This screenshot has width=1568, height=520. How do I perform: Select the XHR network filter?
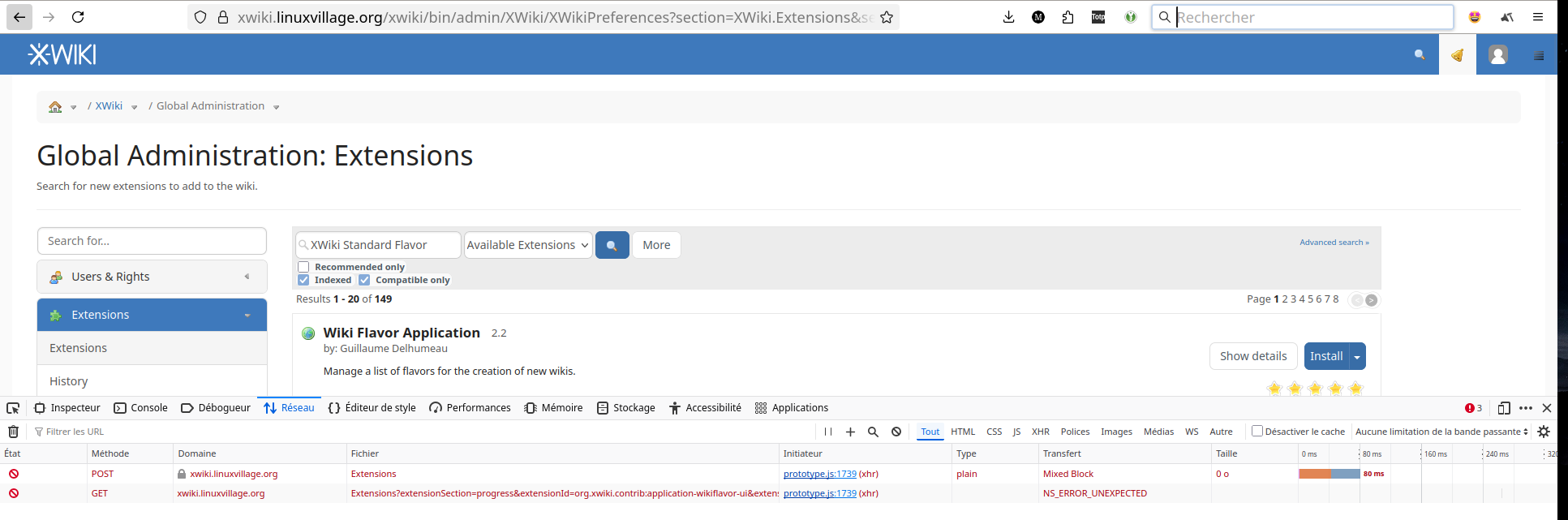tap(1040, 432)
